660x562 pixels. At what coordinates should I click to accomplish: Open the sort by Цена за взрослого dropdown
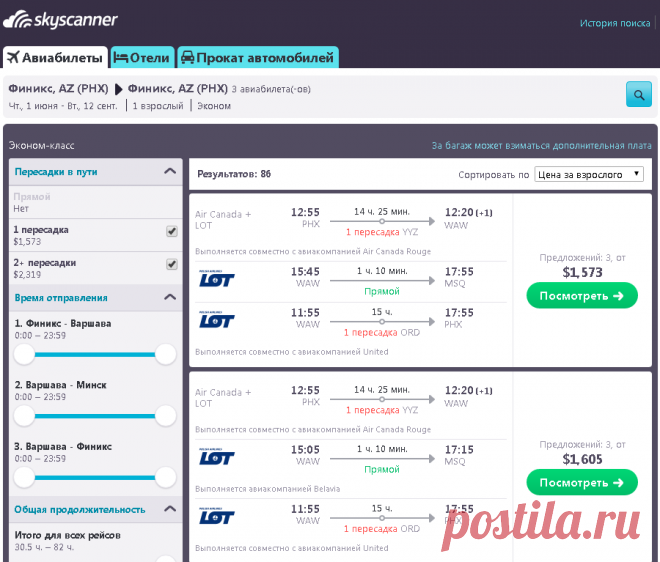(x=589, y=174)
